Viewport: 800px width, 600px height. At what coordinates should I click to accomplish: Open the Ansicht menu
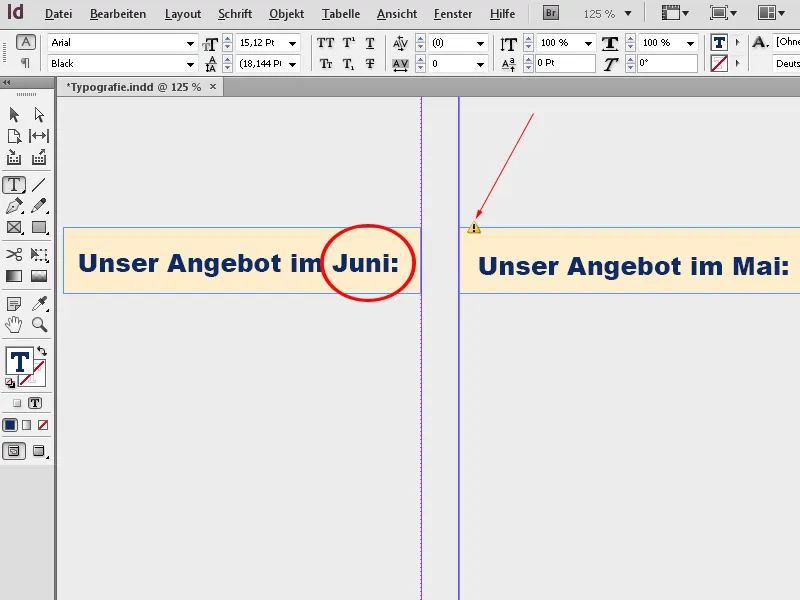396,14
